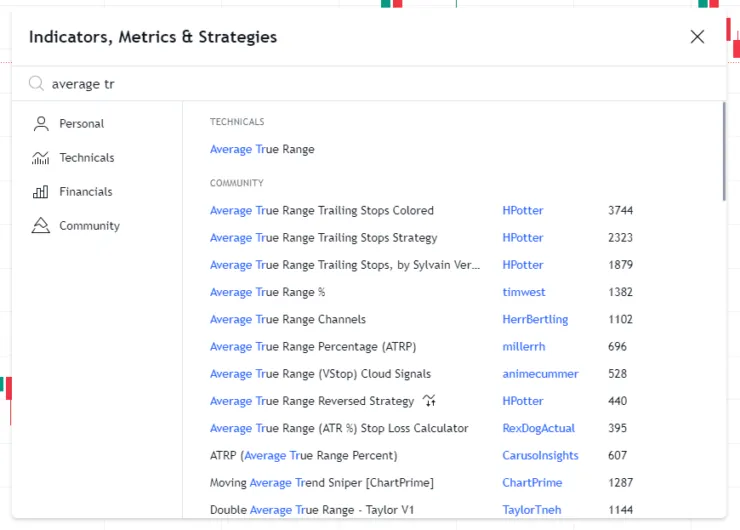740x530 pixels.
Task: Choose Average True Range Channels indicator
Action: [287, 320]
